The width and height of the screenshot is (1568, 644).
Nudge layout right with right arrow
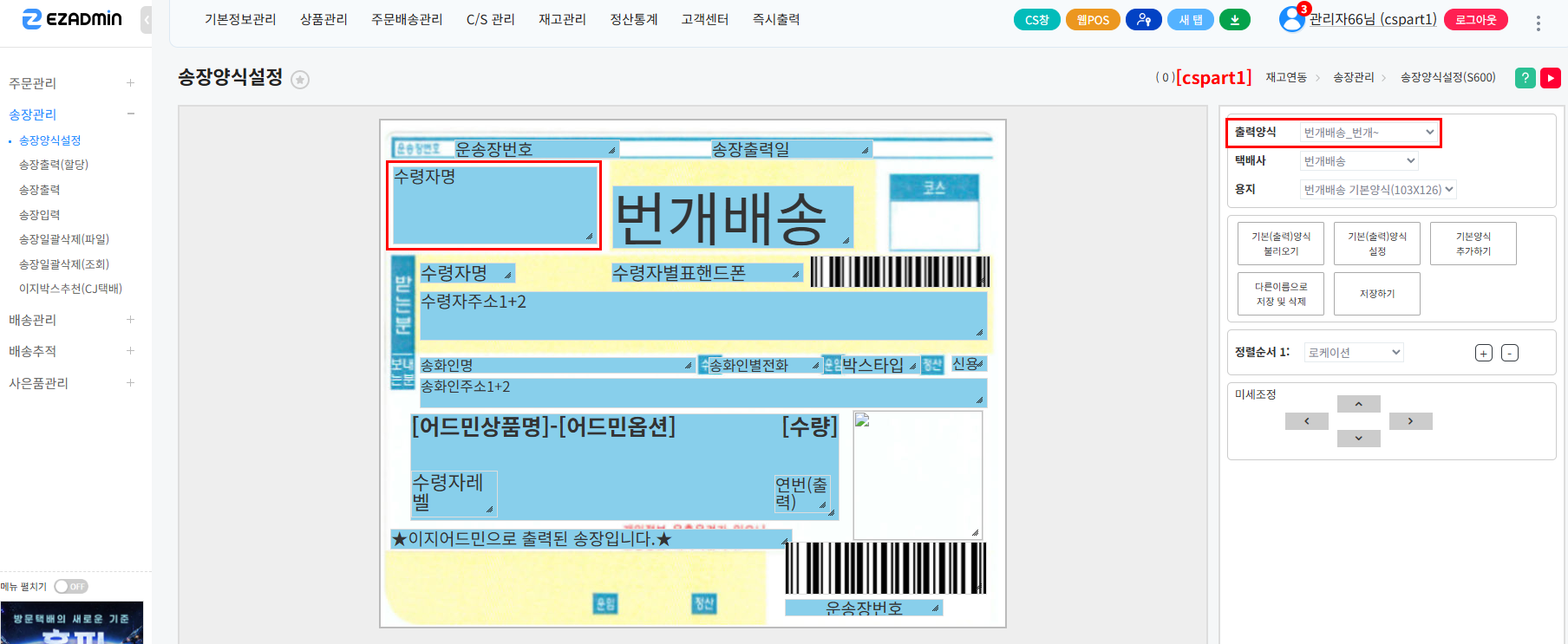coord(1410,421)
